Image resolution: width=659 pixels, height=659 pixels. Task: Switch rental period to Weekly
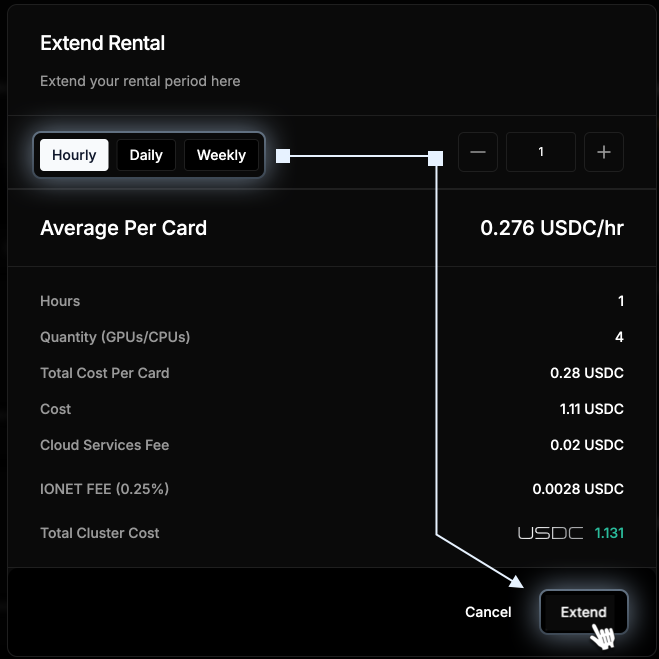(x=221, y=155)
